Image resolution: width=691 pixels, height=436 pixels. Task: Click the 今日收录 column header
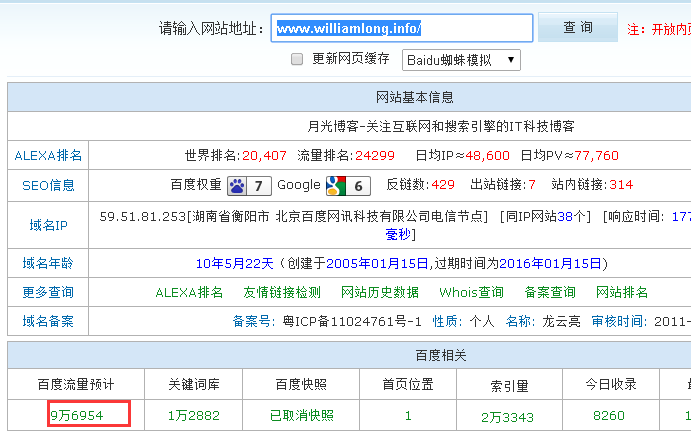pos(611,384)
